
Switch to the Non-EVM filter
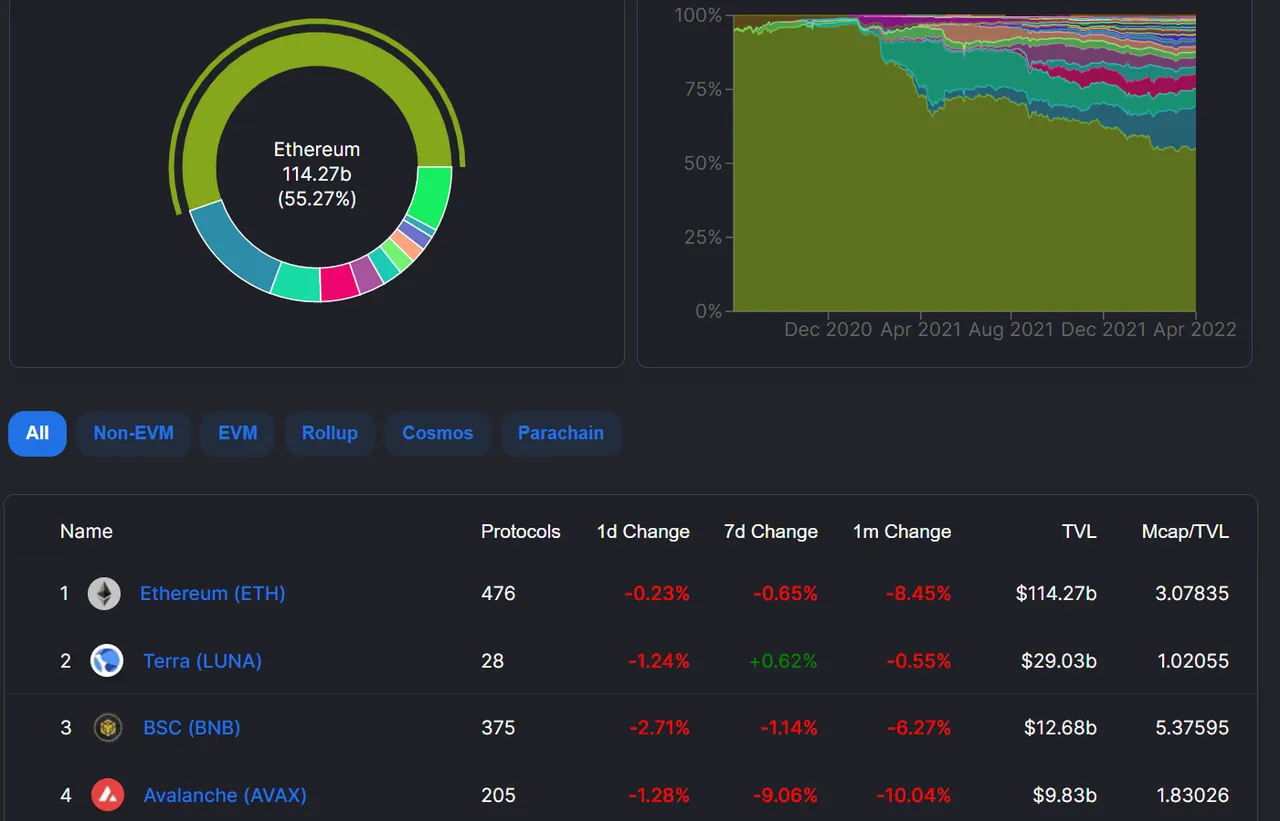(133, 433)
